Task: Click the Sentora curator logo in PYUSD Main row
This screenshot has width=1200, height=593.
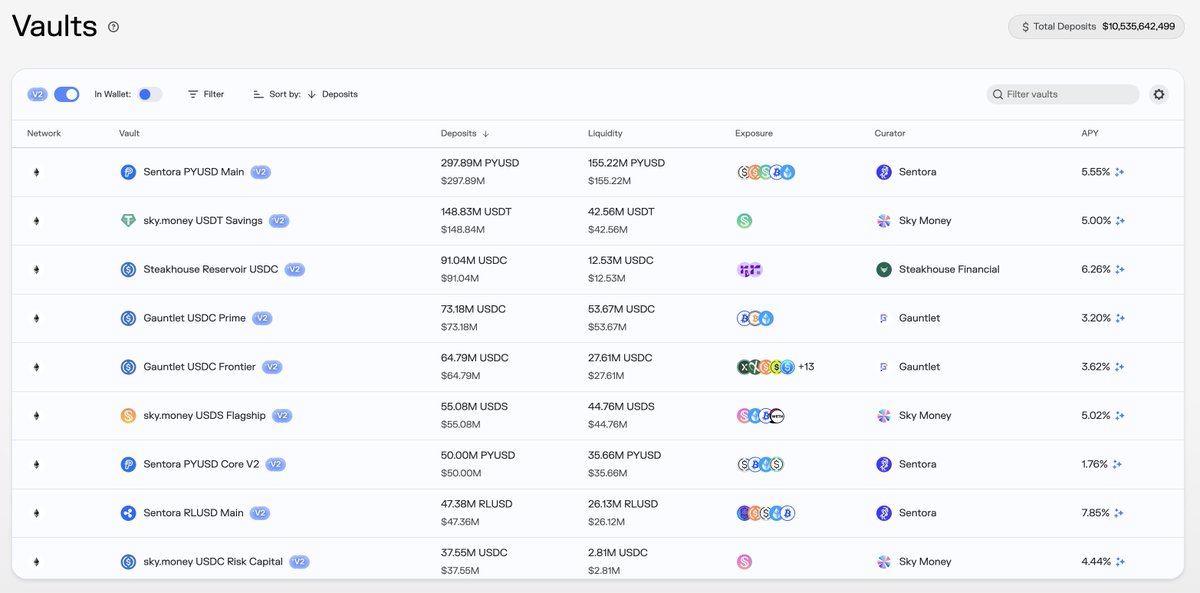Action: coord(883,172)
